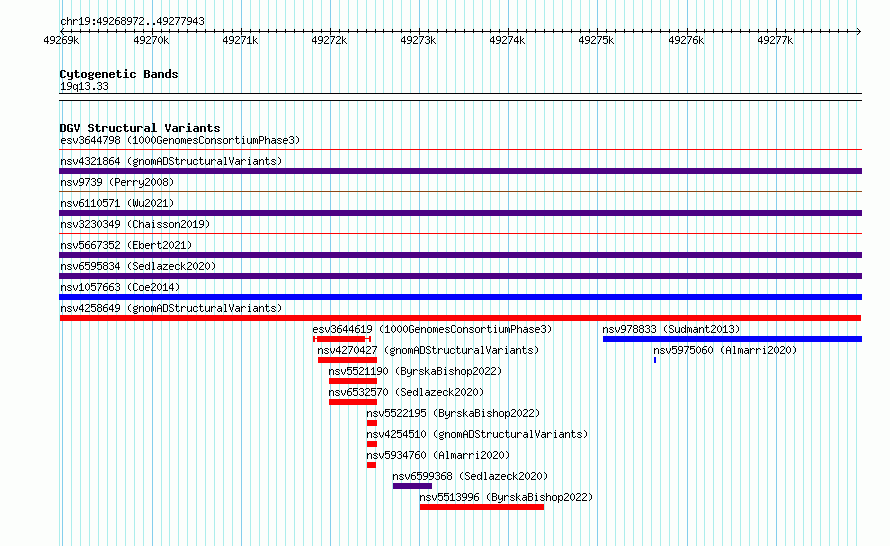Select the purple nsv6599368 variant bar
This screenshot has width=890, height=546.
[x=413, y=486]
